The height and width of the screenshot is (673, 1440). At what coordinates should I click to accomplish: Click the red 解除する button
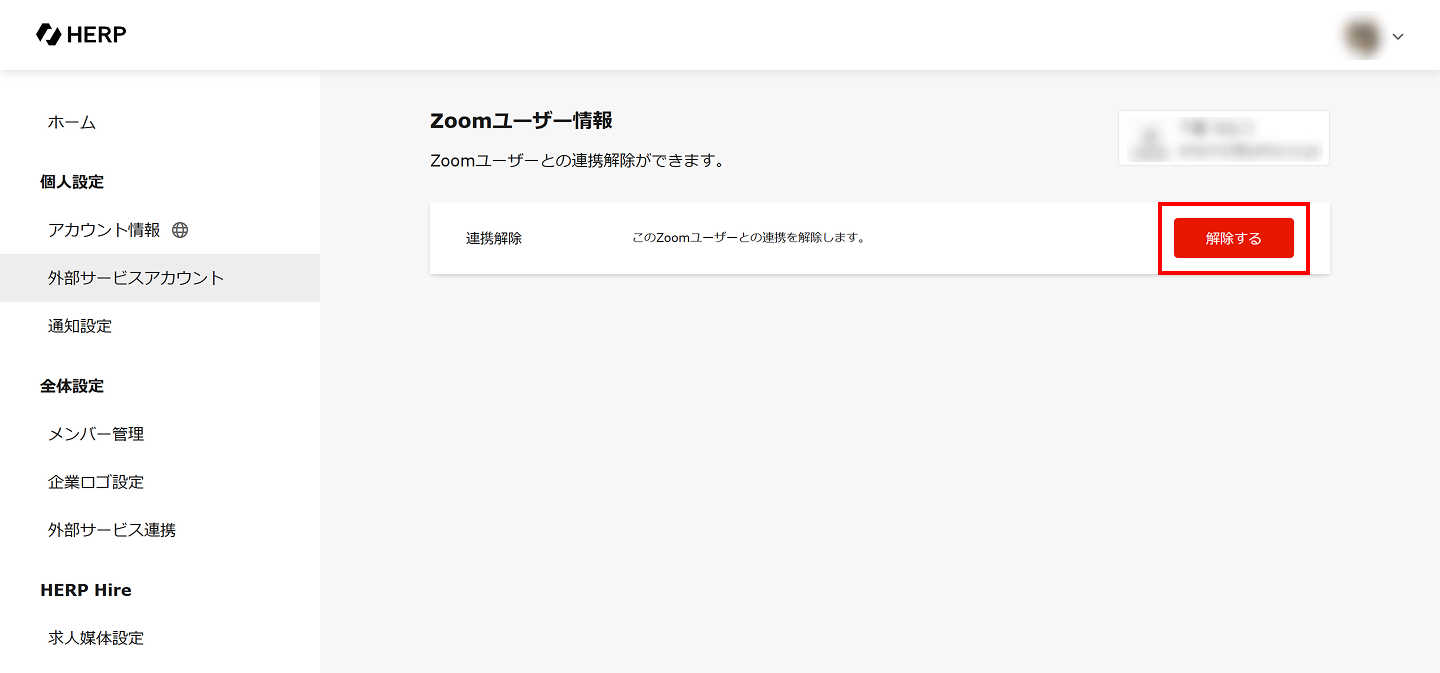(x=1234, y=238)
